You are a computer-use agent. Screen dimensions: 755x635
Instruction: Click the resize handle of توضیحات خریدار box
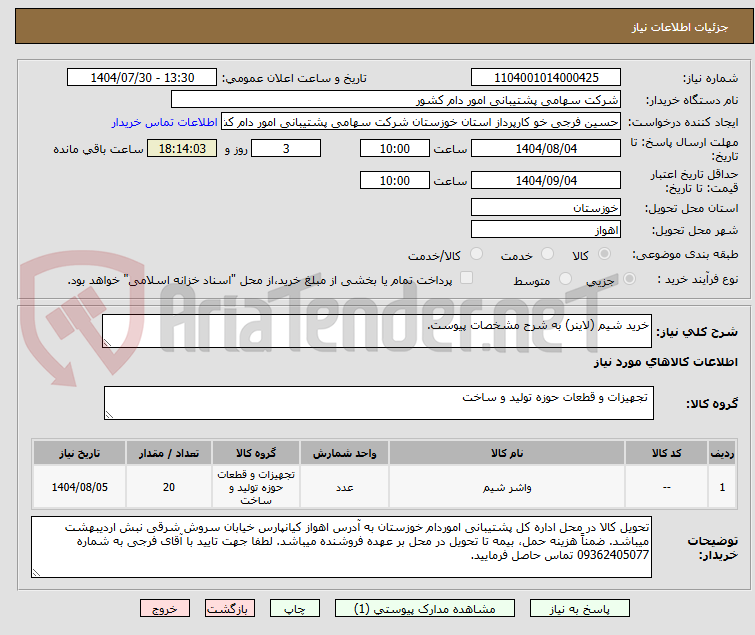36,573
